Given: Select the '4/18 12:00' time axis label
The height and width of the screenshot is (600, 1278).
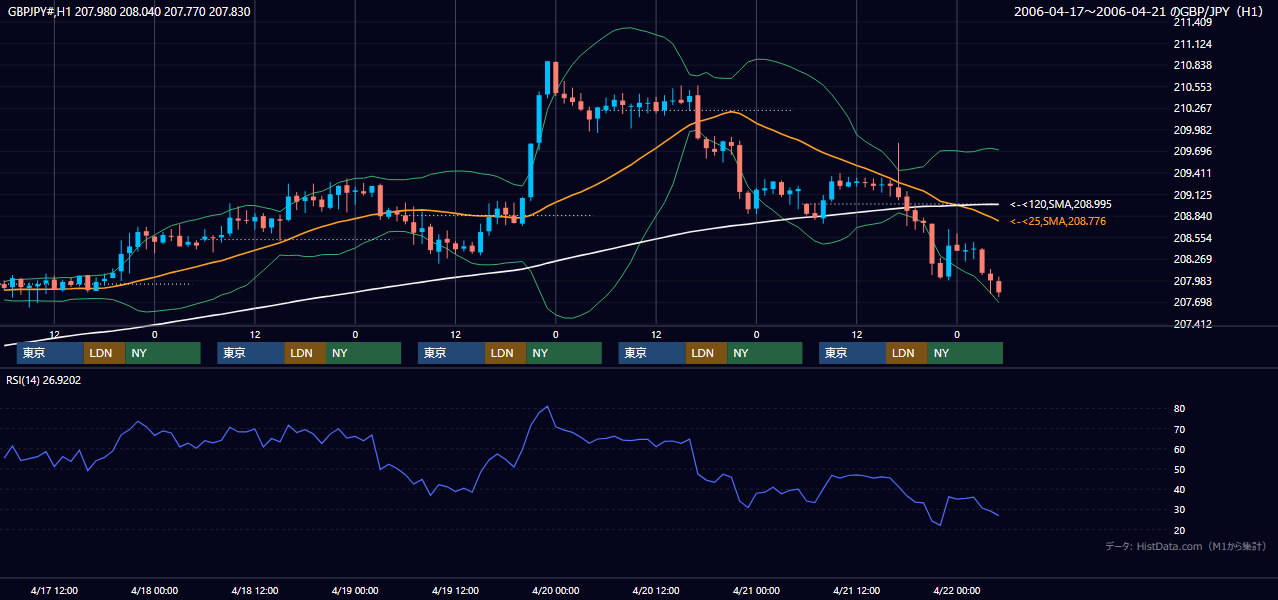Looking at the screenshot, I should [x=254, y=590].
